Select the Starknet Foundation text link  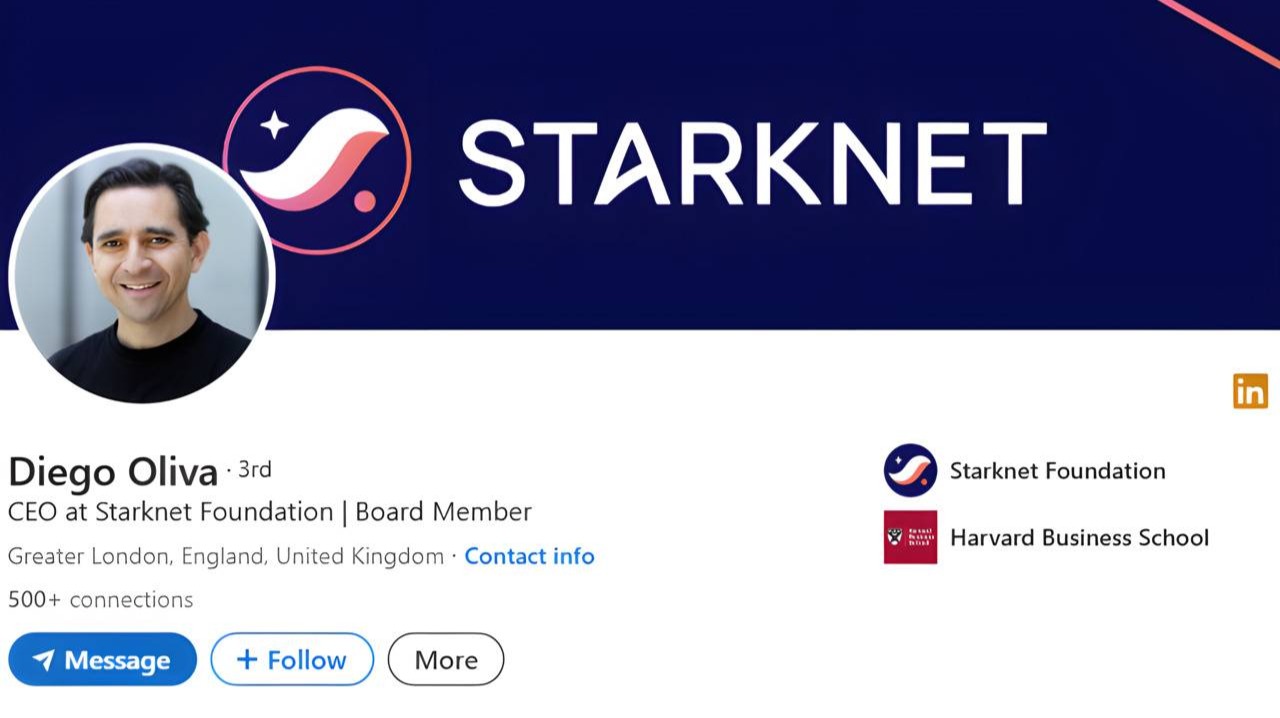point(1056,470)
